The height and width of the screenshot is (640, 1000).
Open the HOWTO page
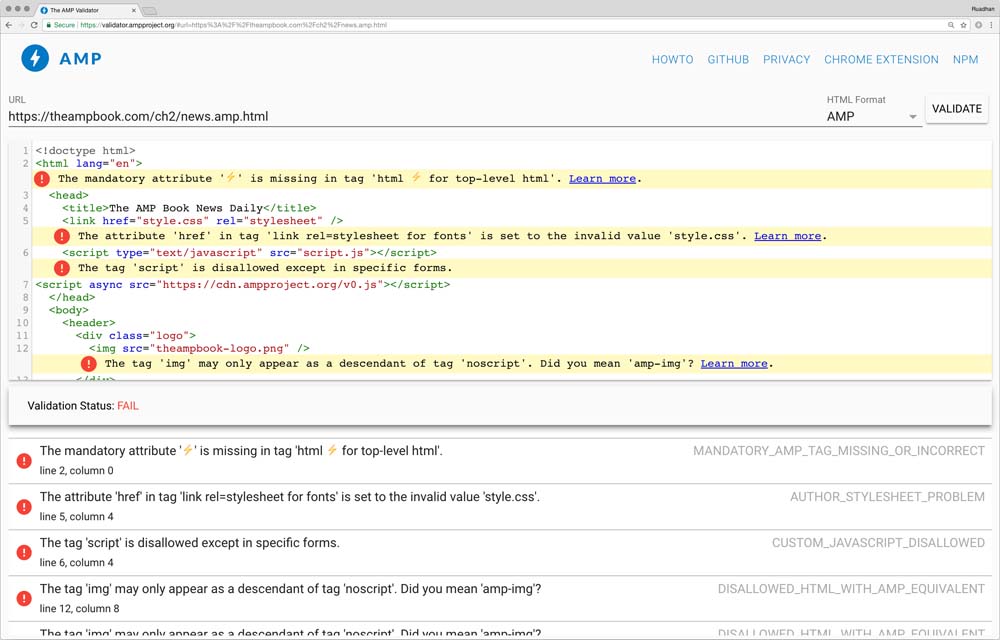(x=672, y=59)
